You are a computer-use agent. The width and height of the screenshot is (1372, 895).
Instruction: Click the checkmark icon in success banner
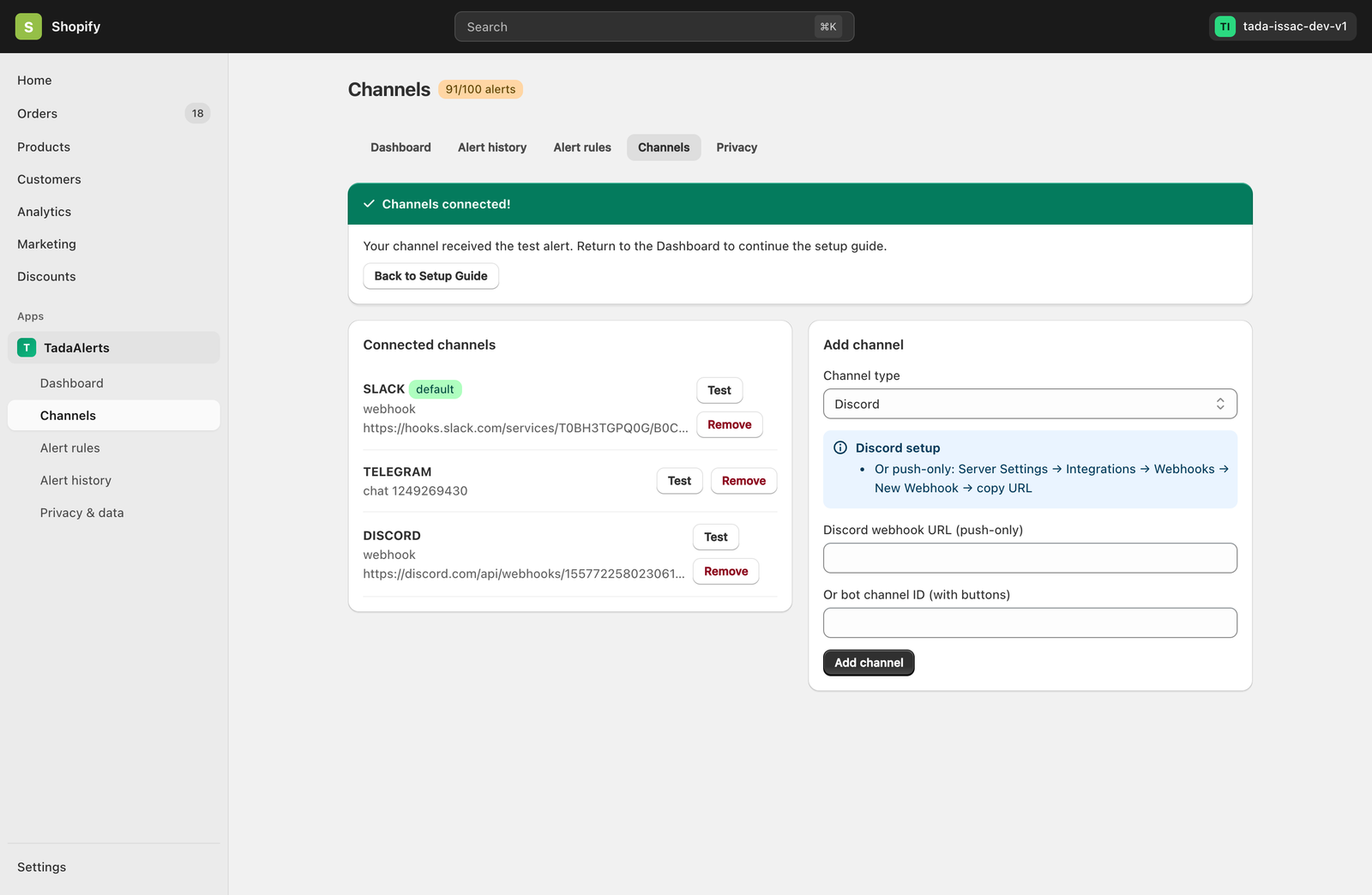369,204
